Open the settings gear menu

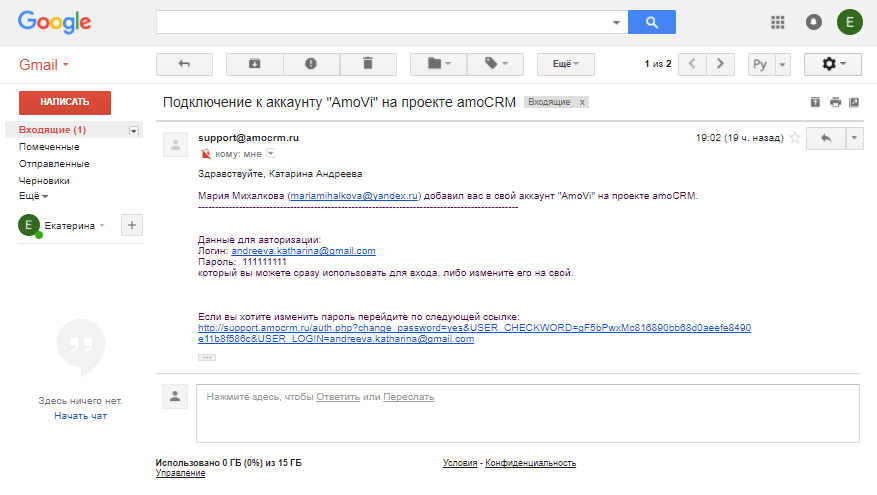[x=833, y=63]
